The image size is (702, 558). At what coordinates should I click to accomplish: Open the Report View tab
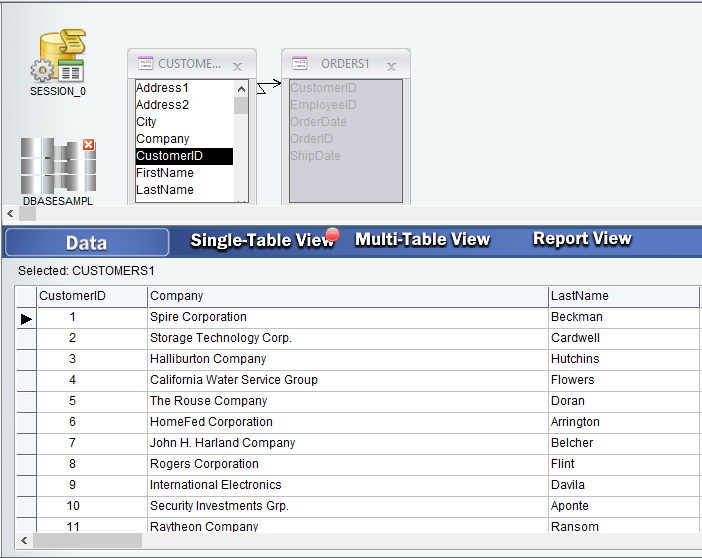pos(582,239)
